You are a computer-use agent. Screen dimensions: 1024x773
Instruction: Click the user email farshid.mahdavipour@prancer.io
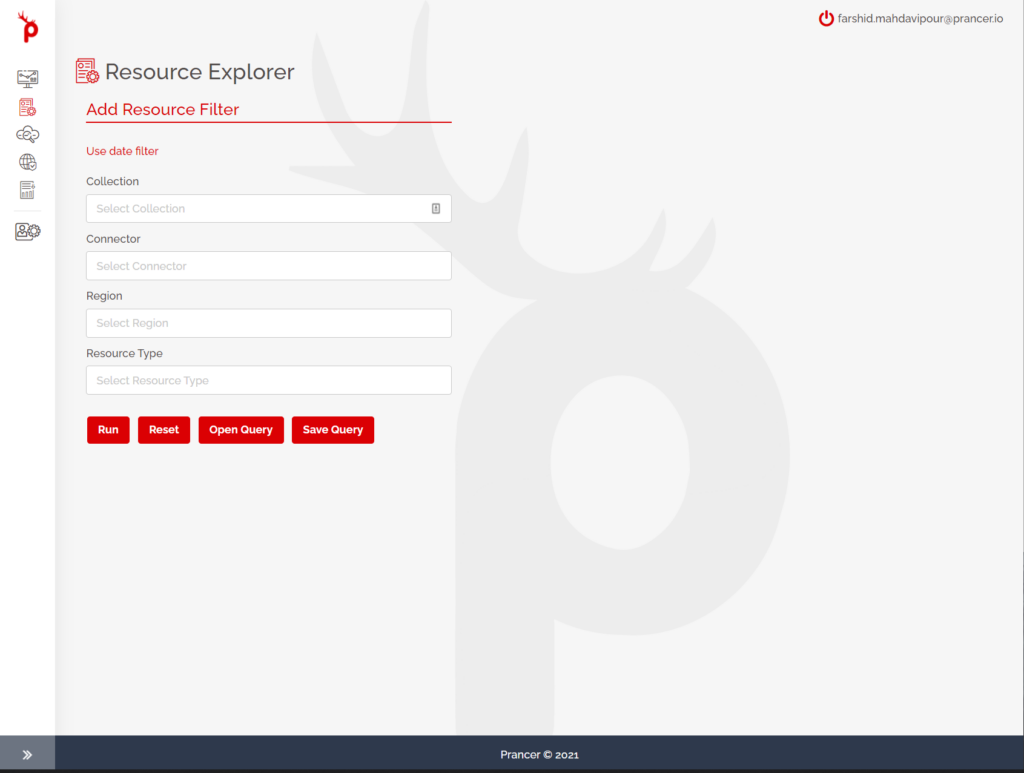[920, 18]
